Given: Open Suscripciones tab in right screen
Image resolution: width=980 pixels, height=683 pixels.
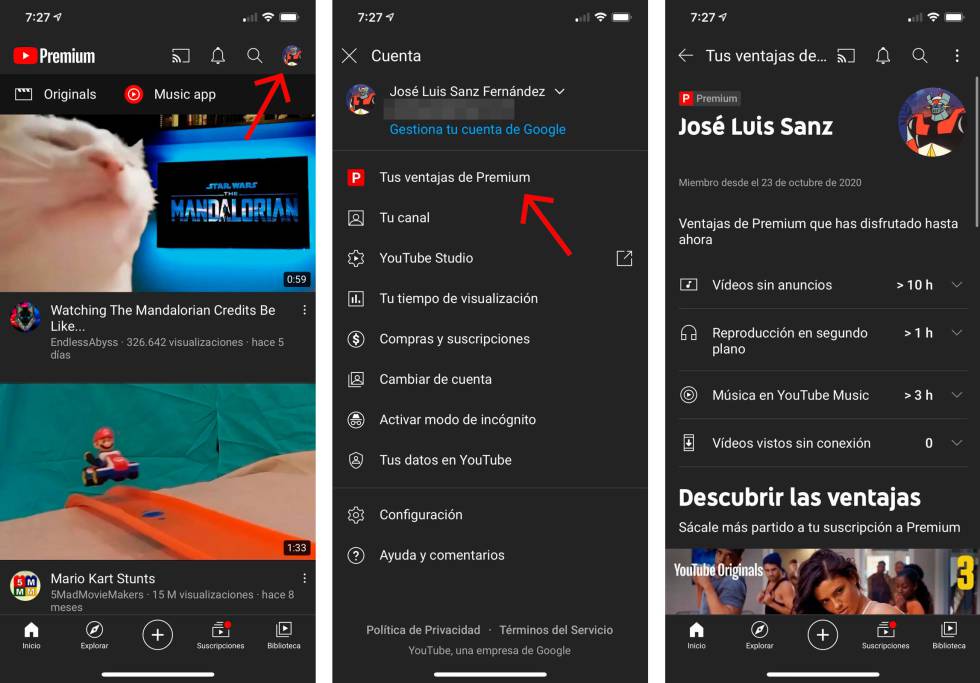Looking at the screenshot, I should pos(886,636).
